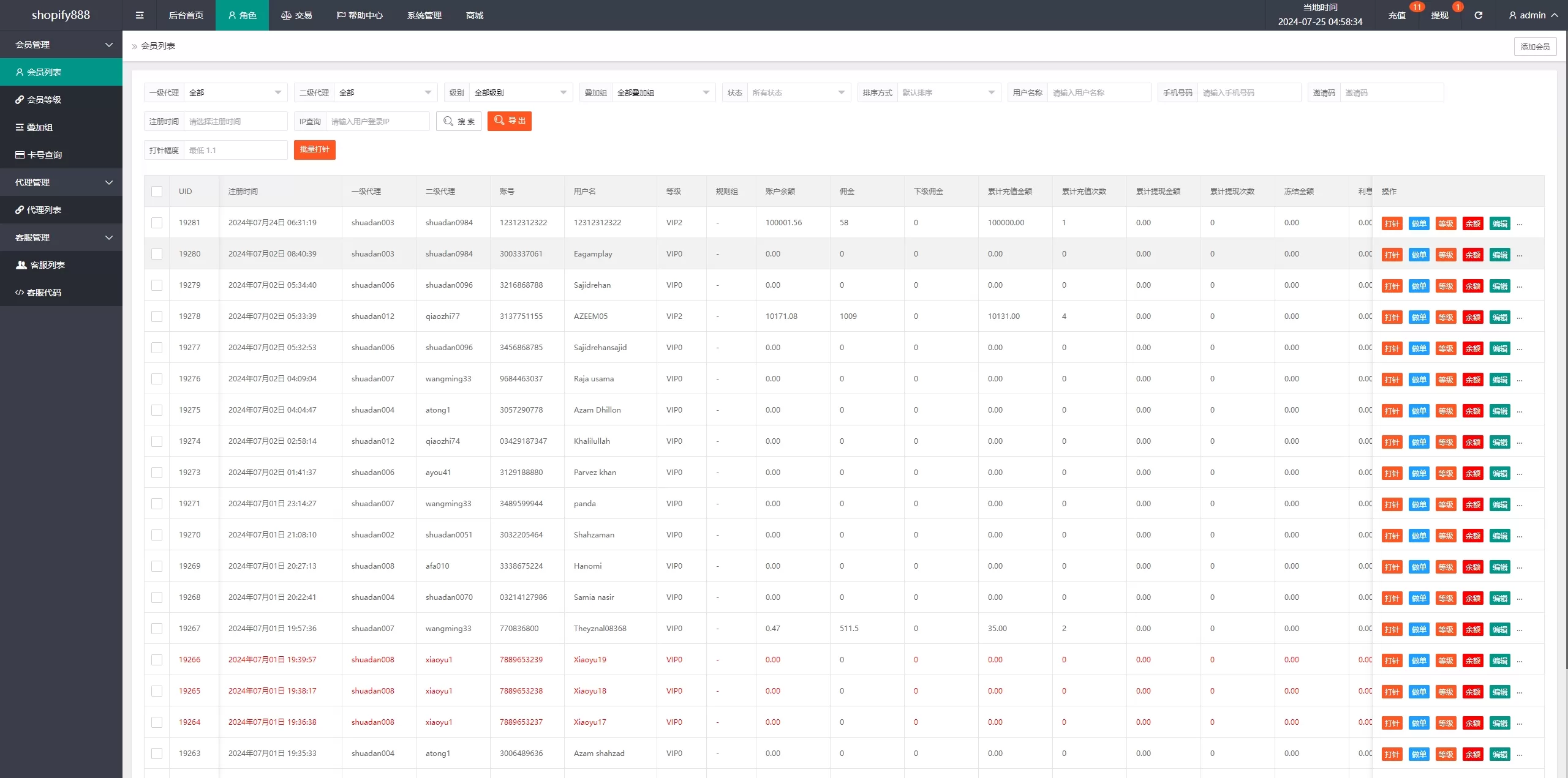The height and width of the screenshot is (778, 1568).
Task: Collapse the 代理管理 sidebar section
Action: tap(61, 182)
